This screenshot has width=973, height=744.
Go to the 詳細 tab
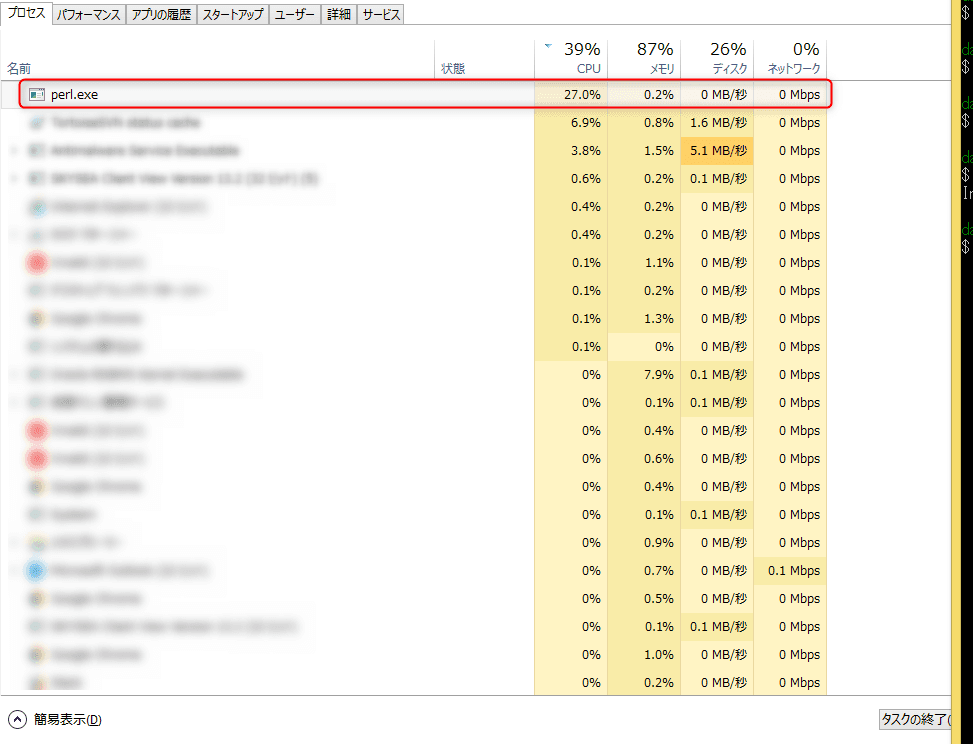point(338,14)
